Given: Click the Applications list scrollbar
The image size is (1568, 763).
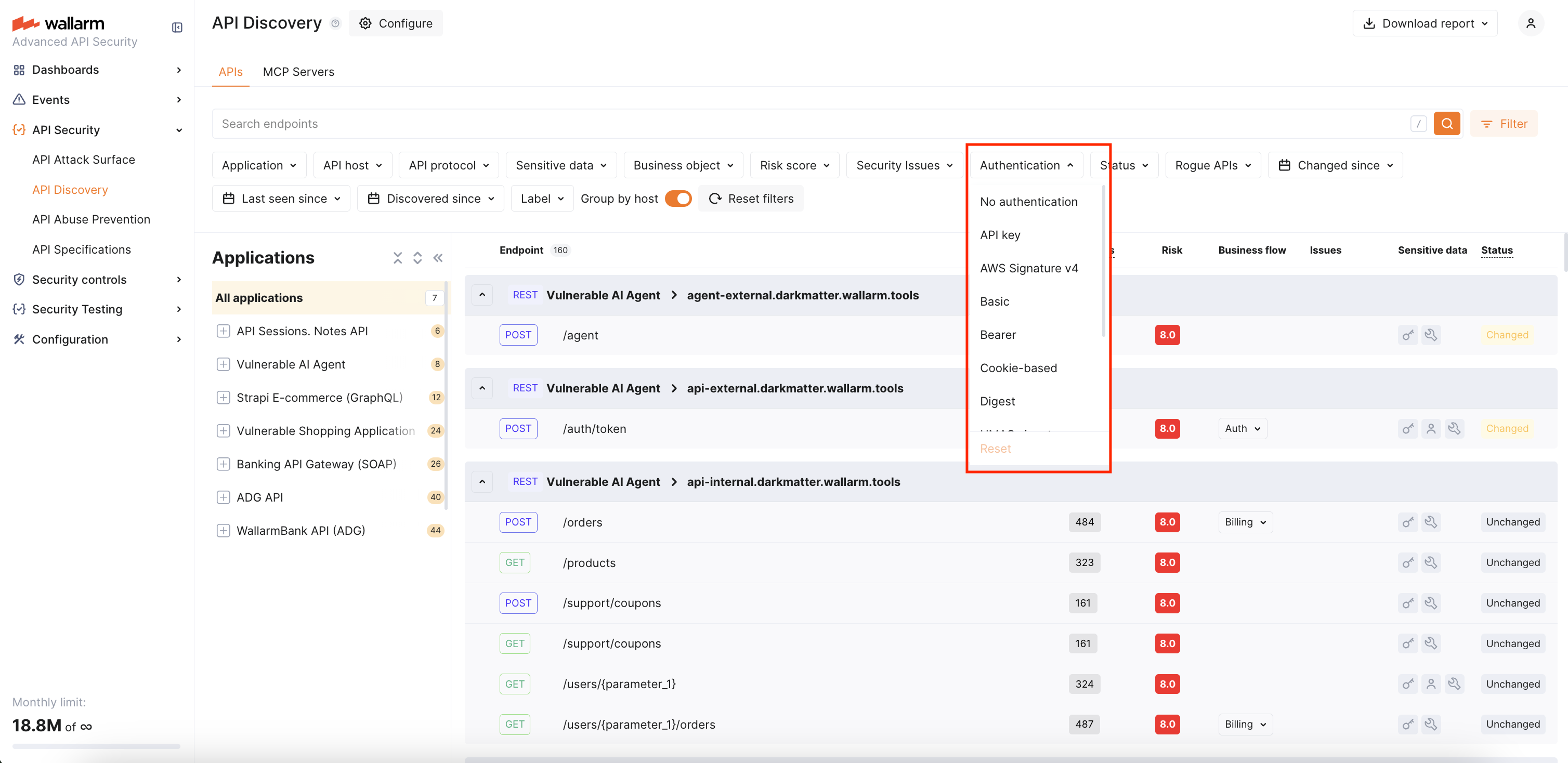Looking at the screenshot, I should tap(447, 395).
